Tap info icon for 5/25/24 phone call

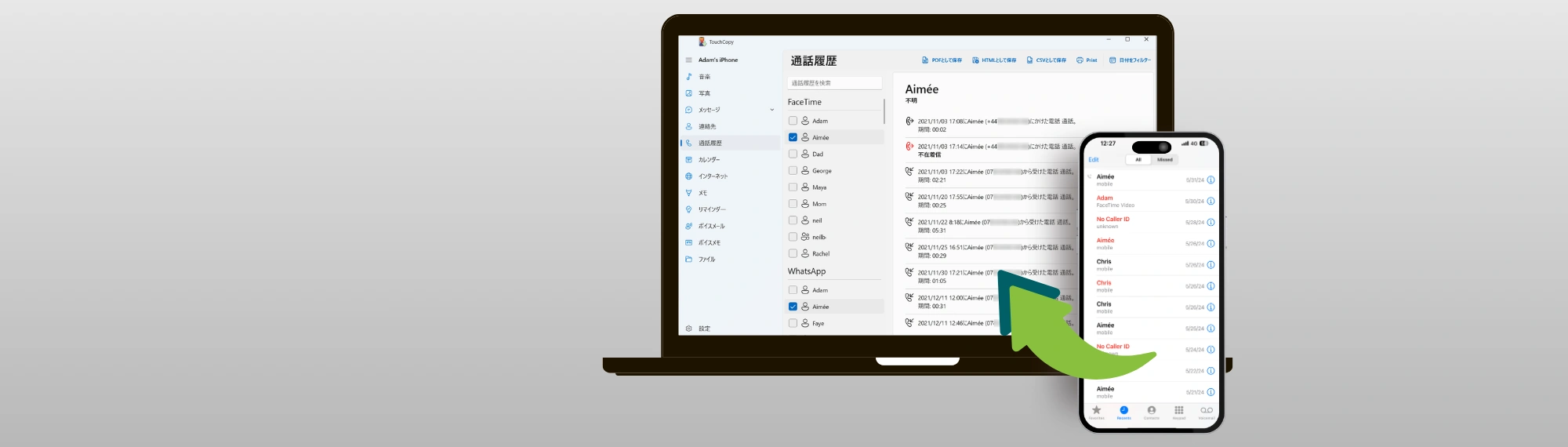(1210, 329)
